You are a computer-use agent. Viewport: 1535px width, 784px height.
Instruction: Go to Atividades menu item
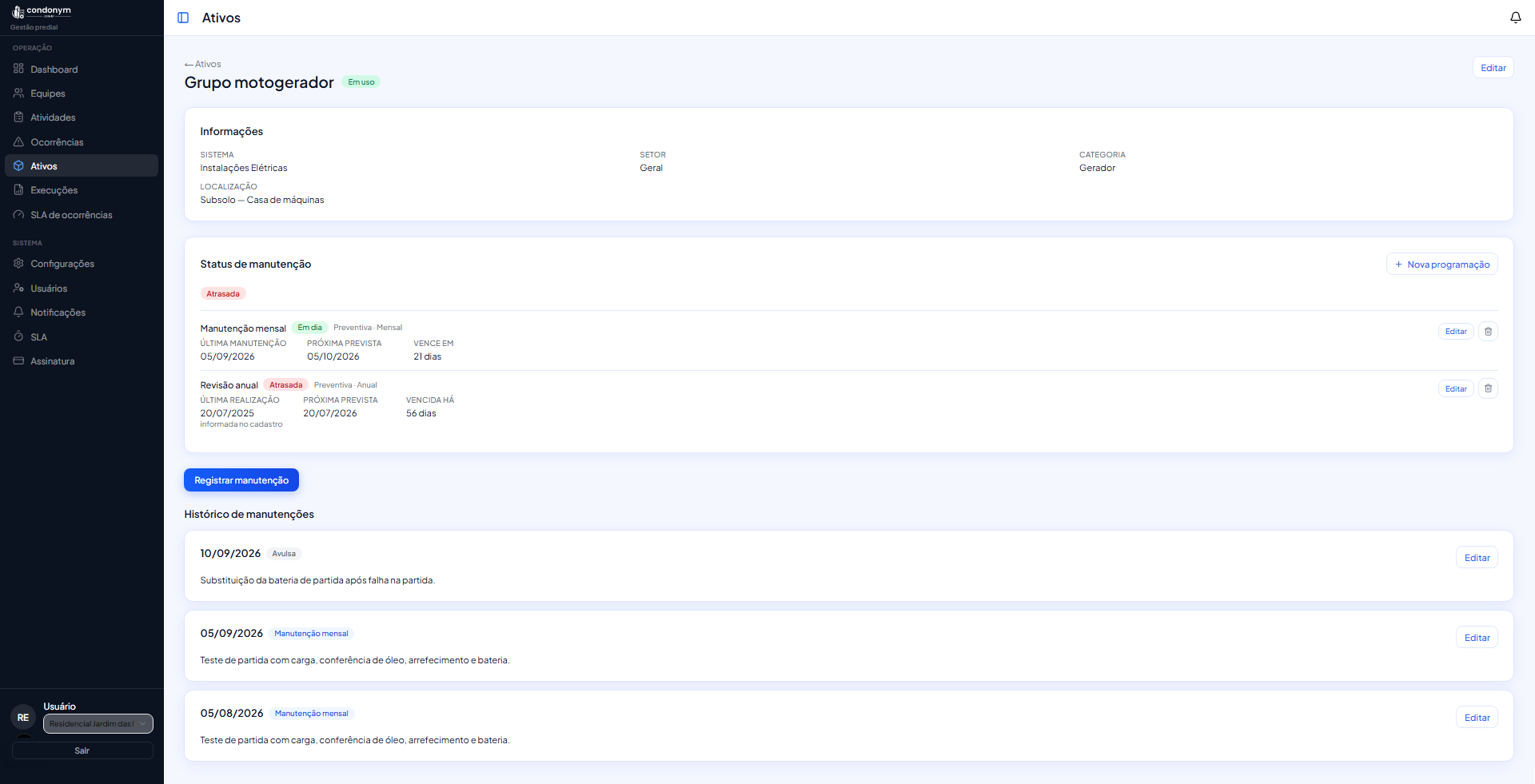pos(82,117)
